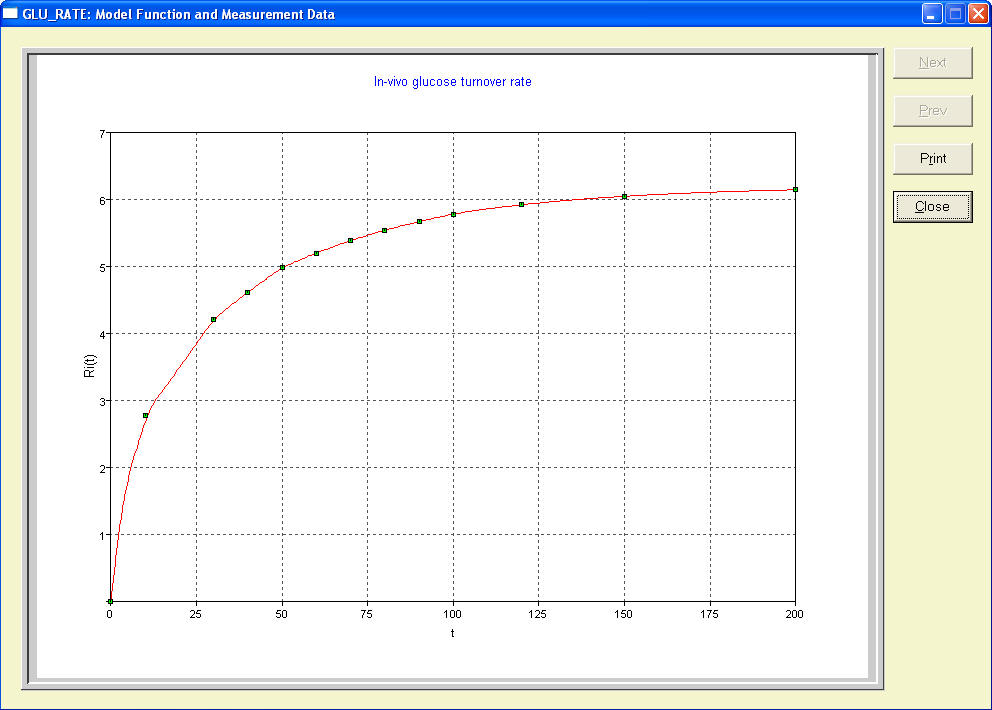
Task: Select the measurement marker at t=10
Action: pyautogui.click(x=146, y=415)
